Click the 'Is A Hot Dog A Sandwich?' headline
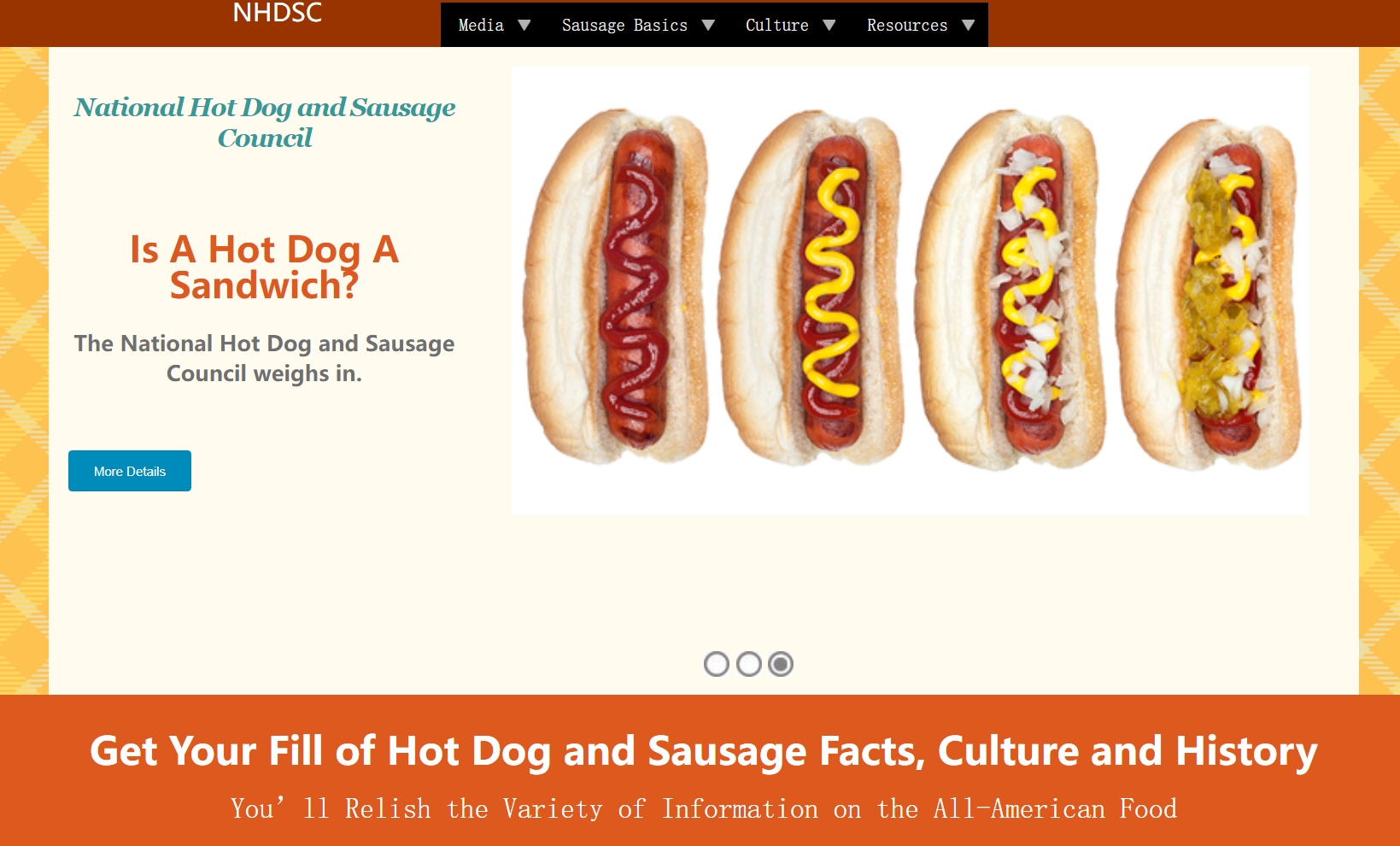 click(x=264, y=267)
